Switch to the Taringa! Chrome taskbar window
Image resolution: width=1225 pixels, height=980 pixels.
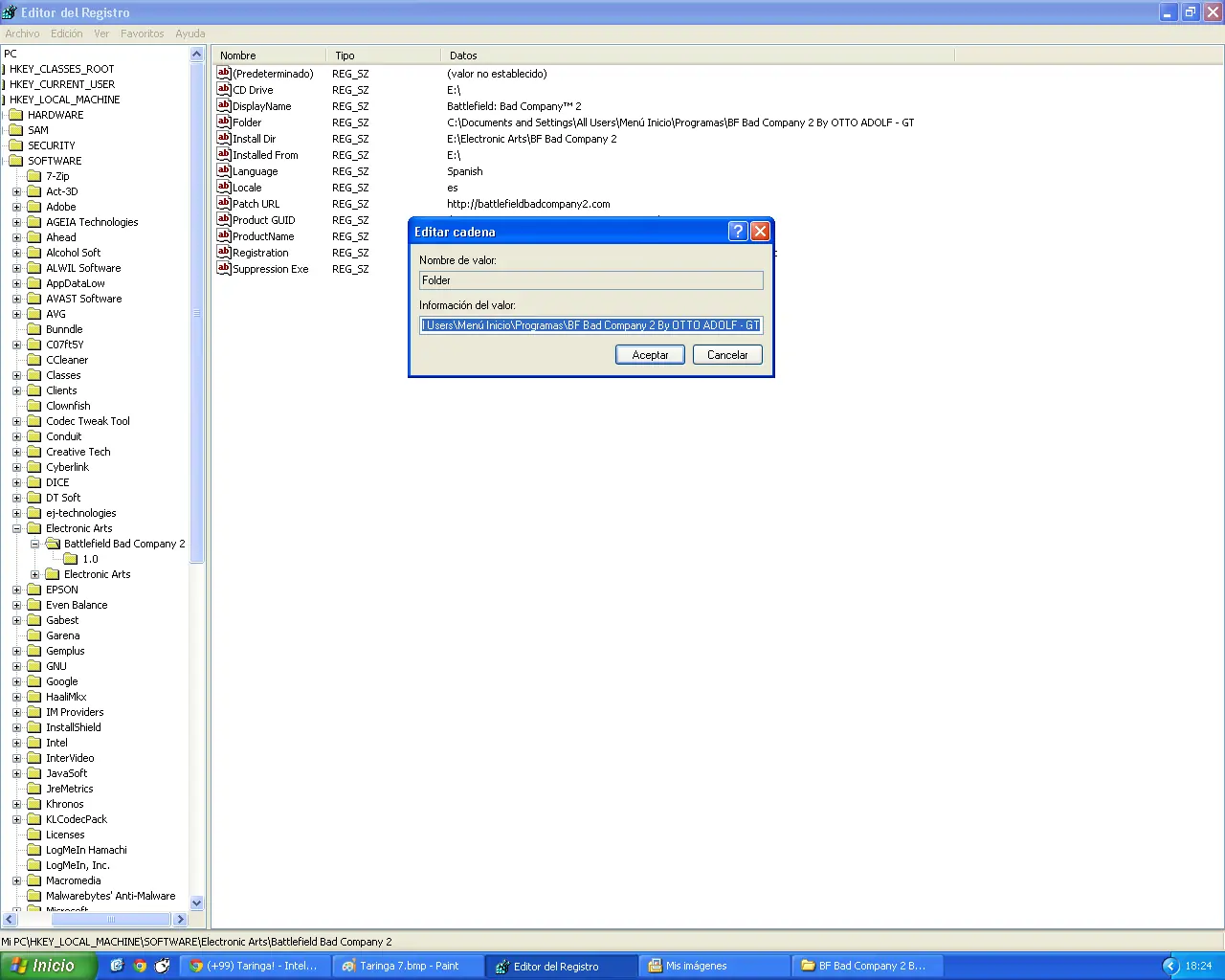pos(256,966)
